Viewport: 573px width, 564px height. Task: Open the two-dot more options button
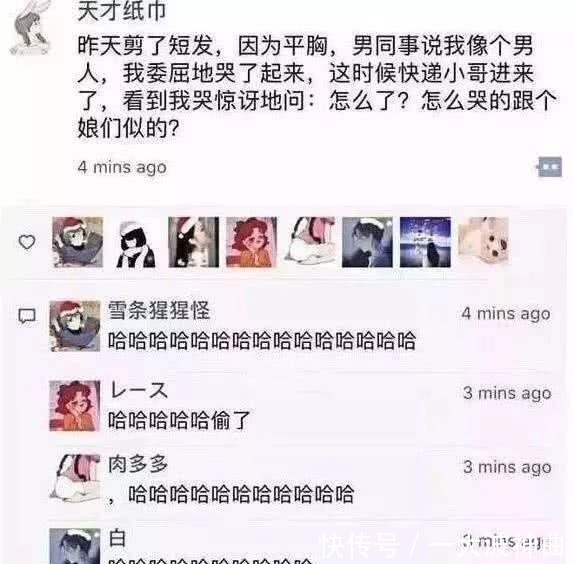click(550, 167)
